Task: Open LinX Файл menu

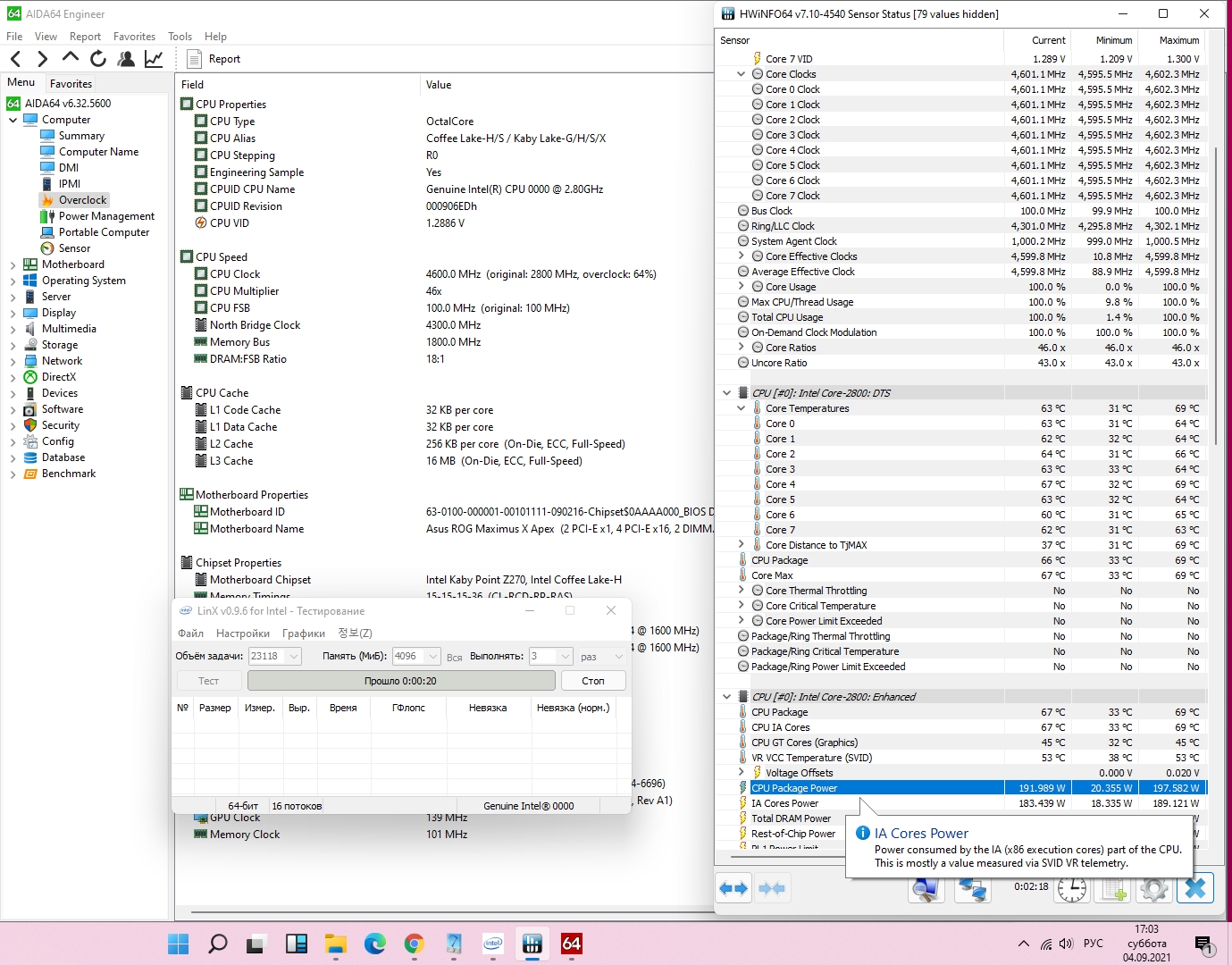Action: click(x=190, y=634)
